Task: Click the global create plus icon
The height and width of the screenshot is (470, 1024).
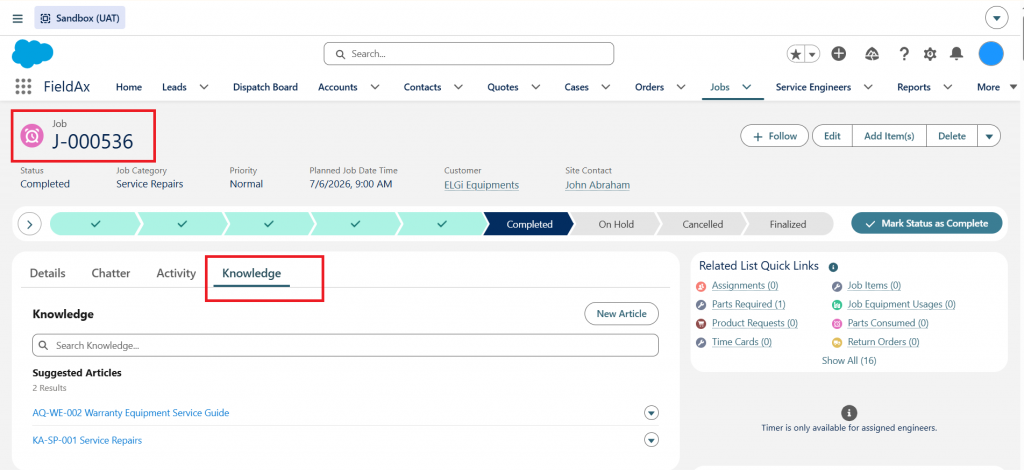Action: [x=839, y=54]
